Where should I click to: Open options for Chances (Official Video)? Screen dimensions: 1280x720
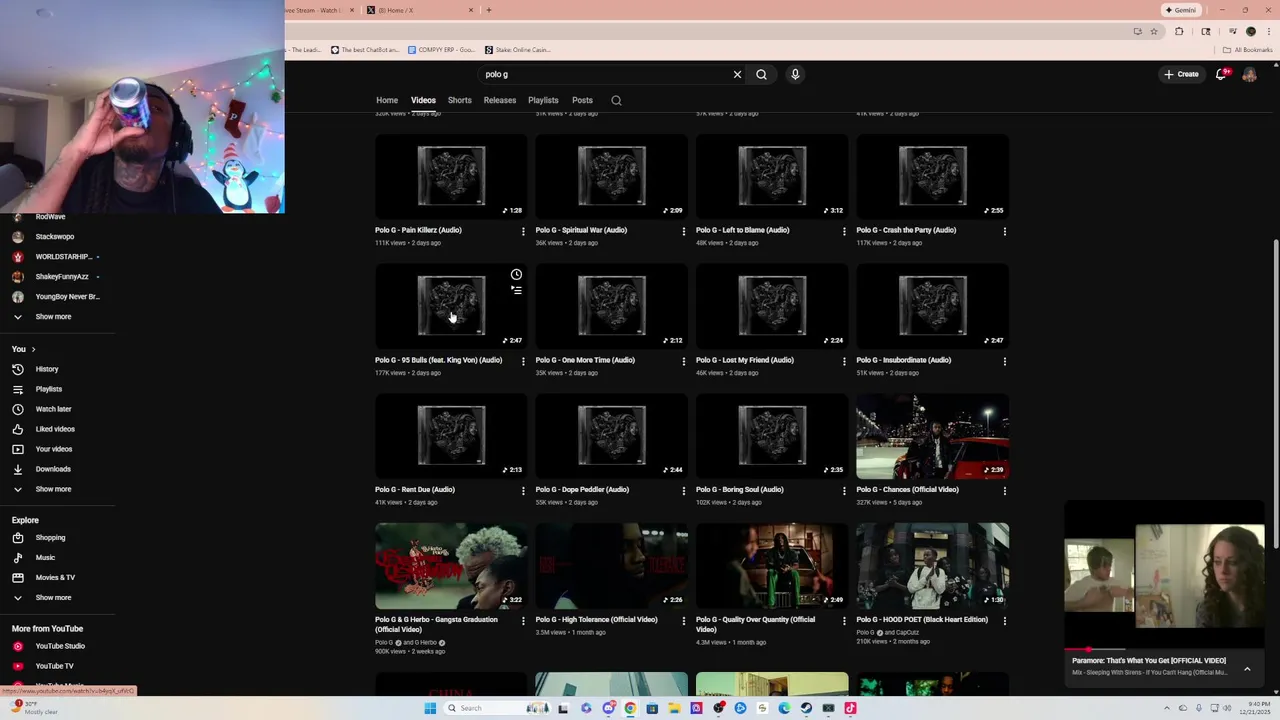click(1005, 491)
